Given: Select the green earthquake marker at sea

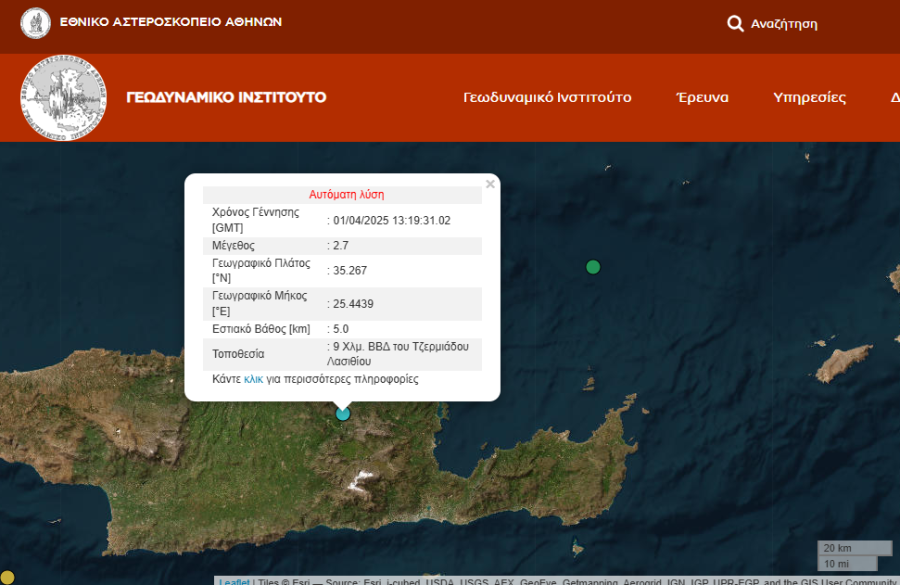Looking at the screenshot, I should pyautogui.click(x=593, y=266).
